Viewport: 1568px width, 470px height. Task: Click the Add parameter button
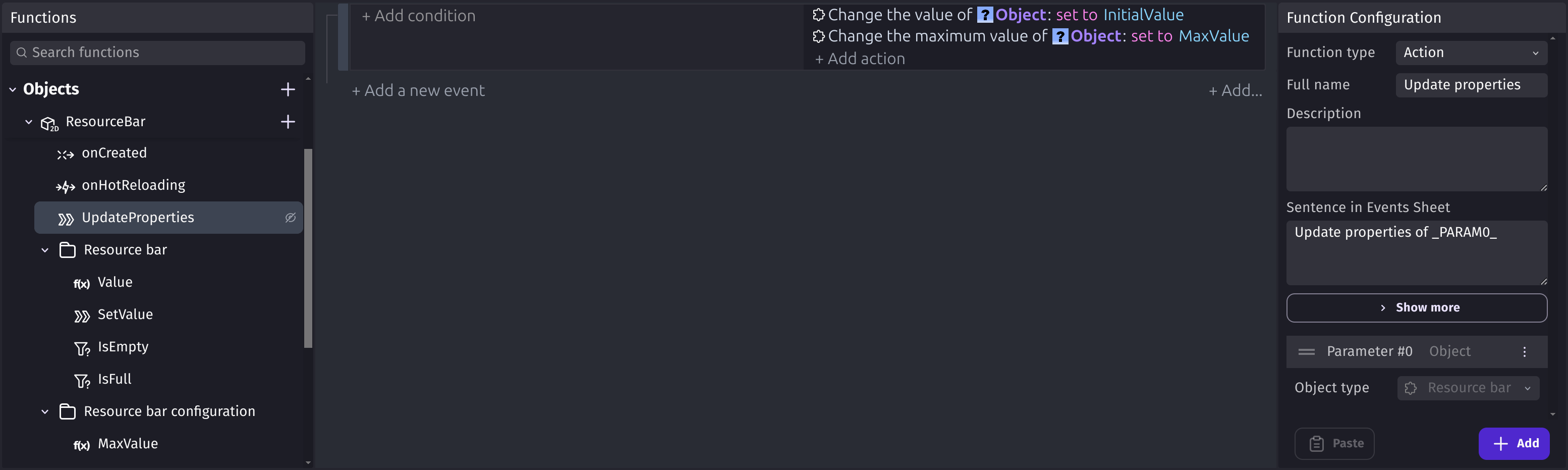point(1513,443)
